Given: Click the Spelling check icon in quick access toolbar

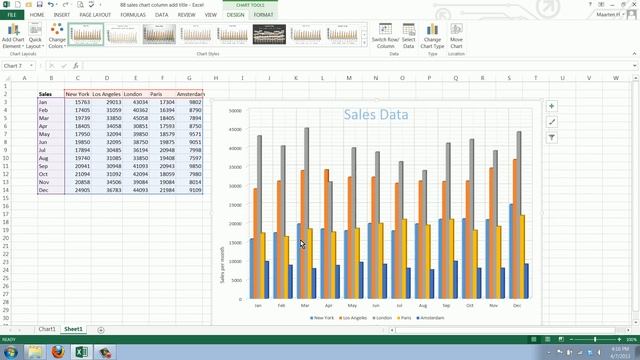Looking at the screenshot, I should click(x=91, y=4).
